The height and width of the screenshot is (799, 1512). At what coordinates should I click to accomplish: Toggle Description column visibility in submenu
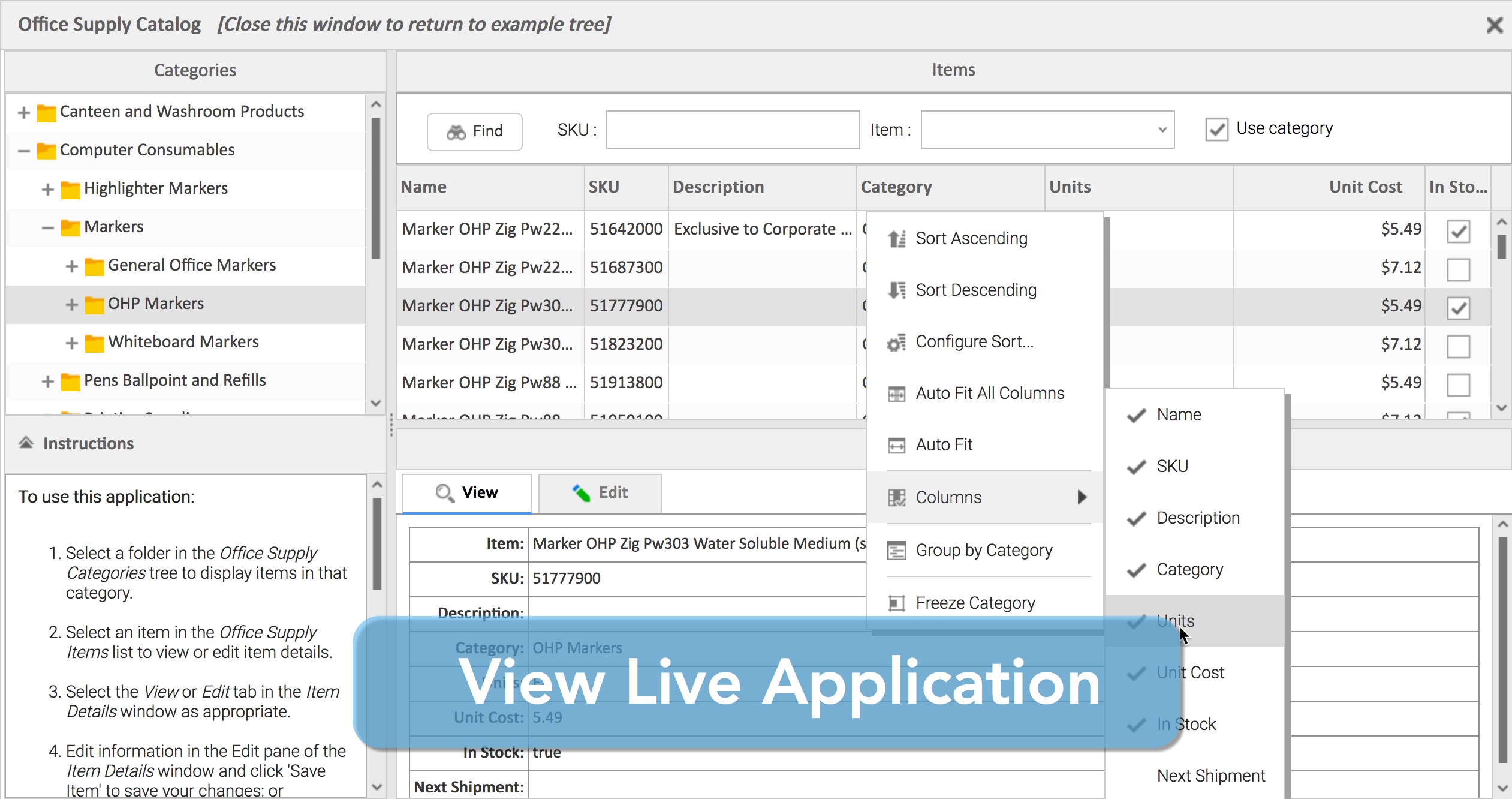point(1195,518)
